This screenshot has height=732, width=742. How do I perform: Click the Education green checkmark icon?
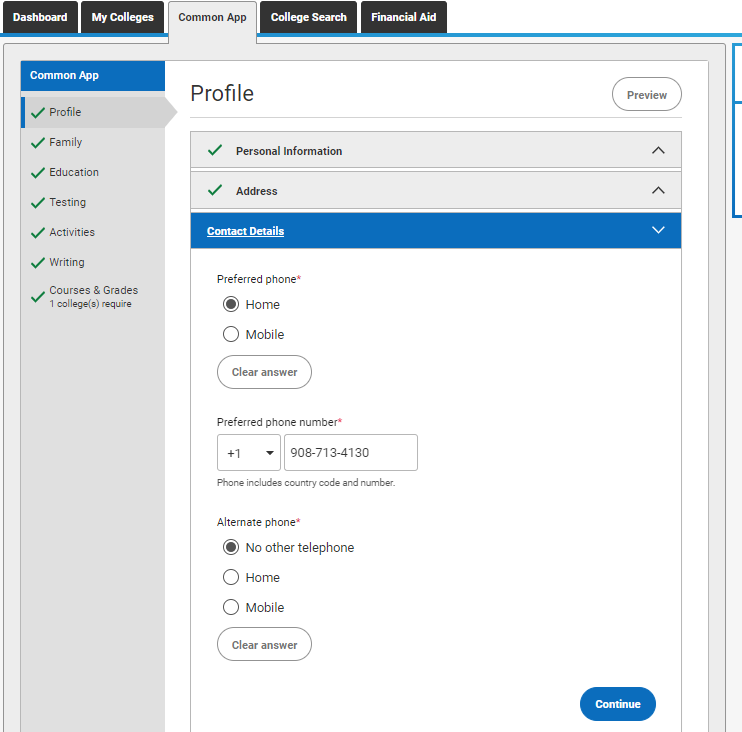(38, 173)
